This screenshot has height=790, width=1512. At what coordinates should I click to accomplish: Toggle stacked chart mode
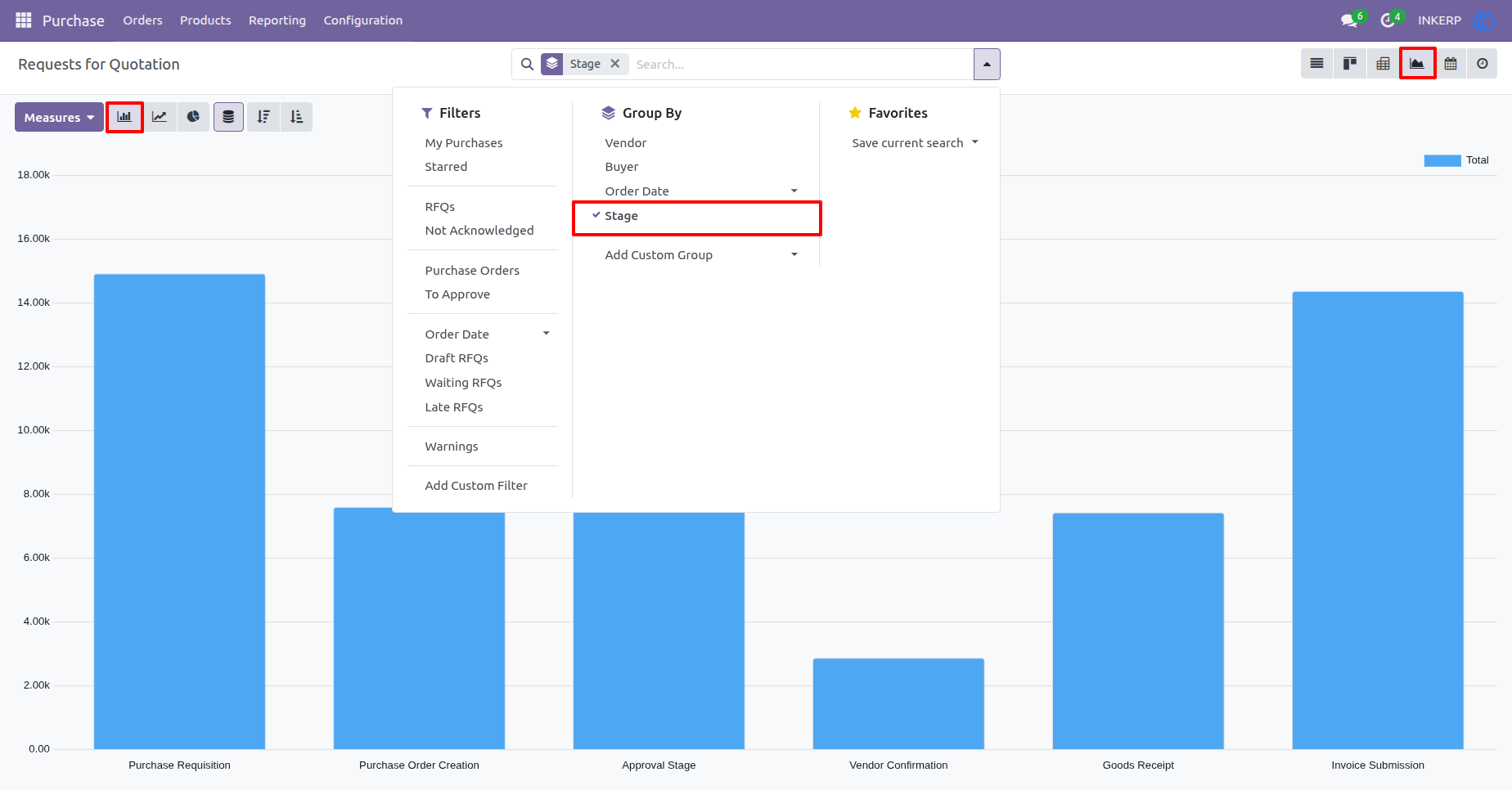point(228,117)
